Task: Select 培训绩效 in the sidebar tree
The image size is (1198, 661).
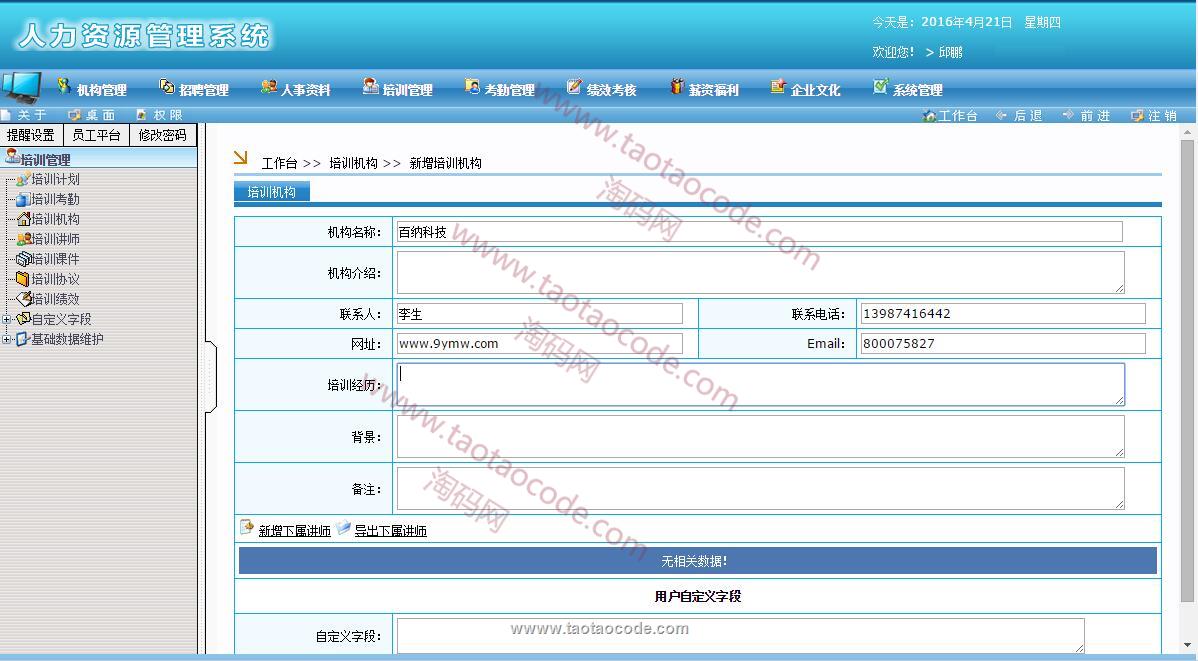Action: [55, 299]
